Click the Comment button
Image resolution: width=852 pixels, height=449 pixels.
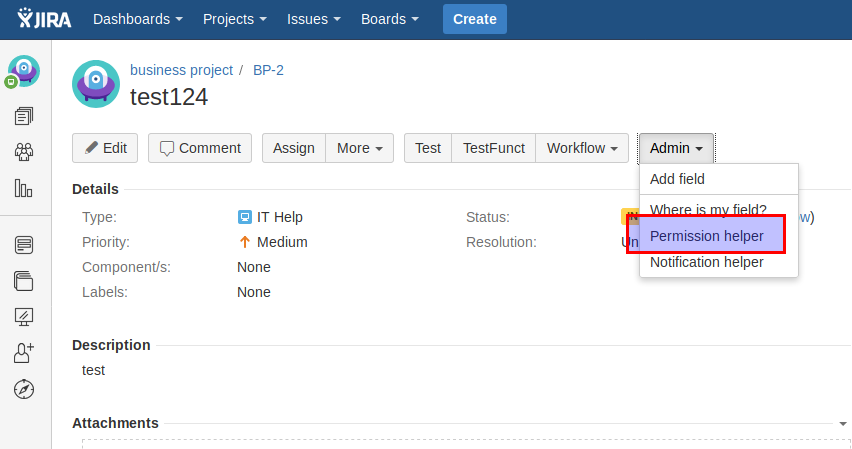point(200,148)
